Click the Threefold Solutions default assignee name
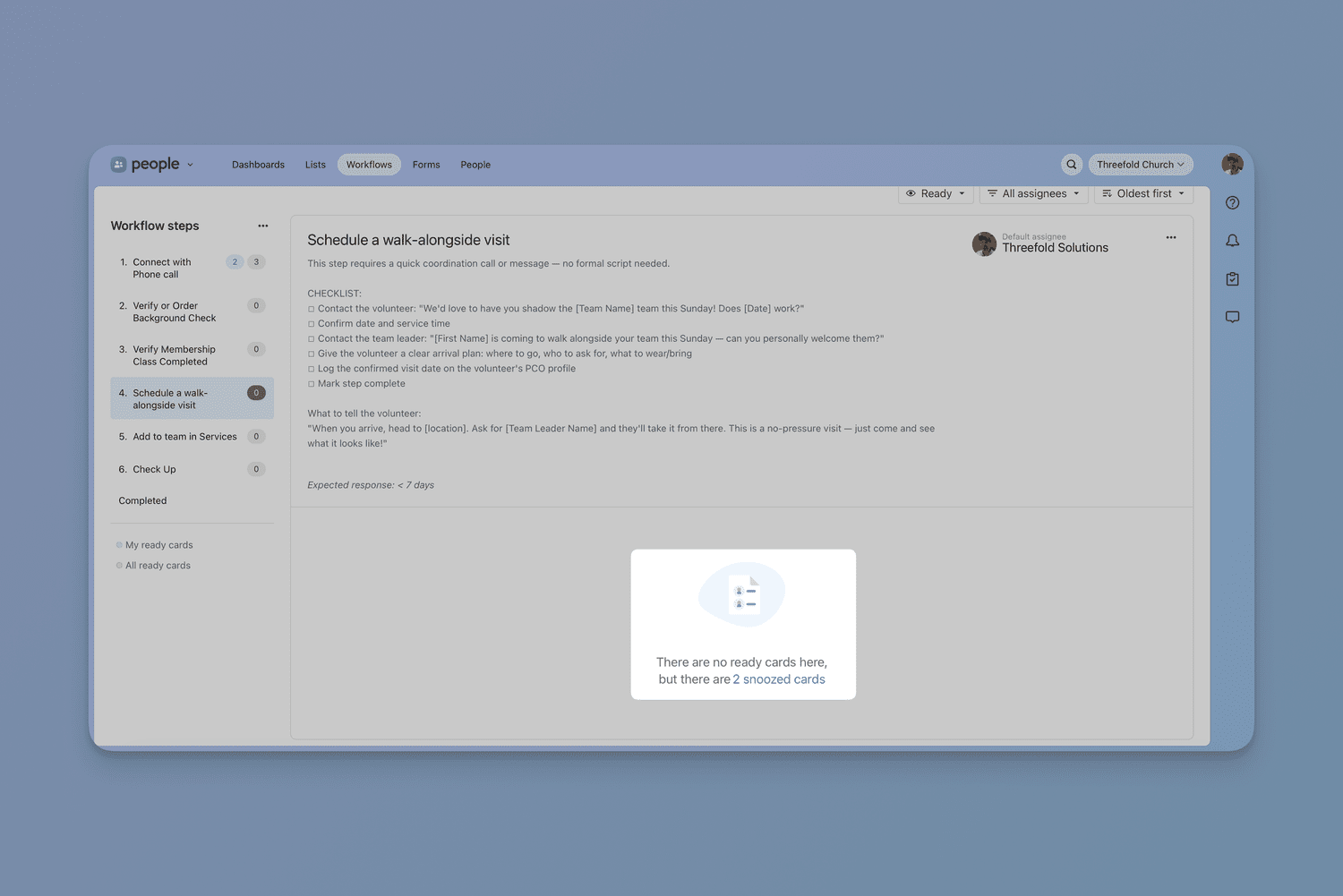The height and width of the screenshot is (896, 1343). click(x=1055, y=248)
